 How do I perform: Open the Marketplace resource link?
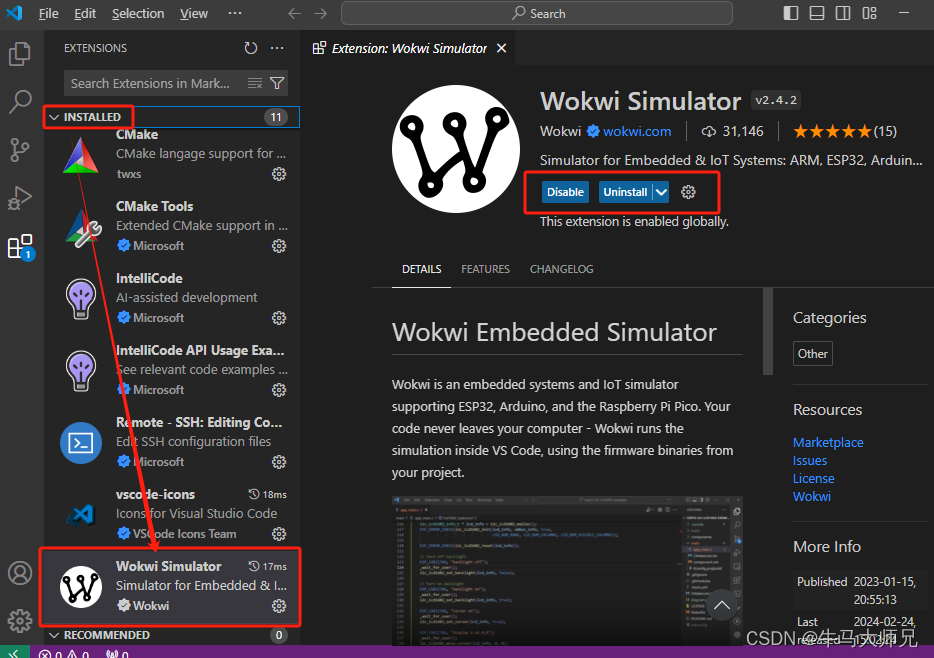tap(828, 442)
